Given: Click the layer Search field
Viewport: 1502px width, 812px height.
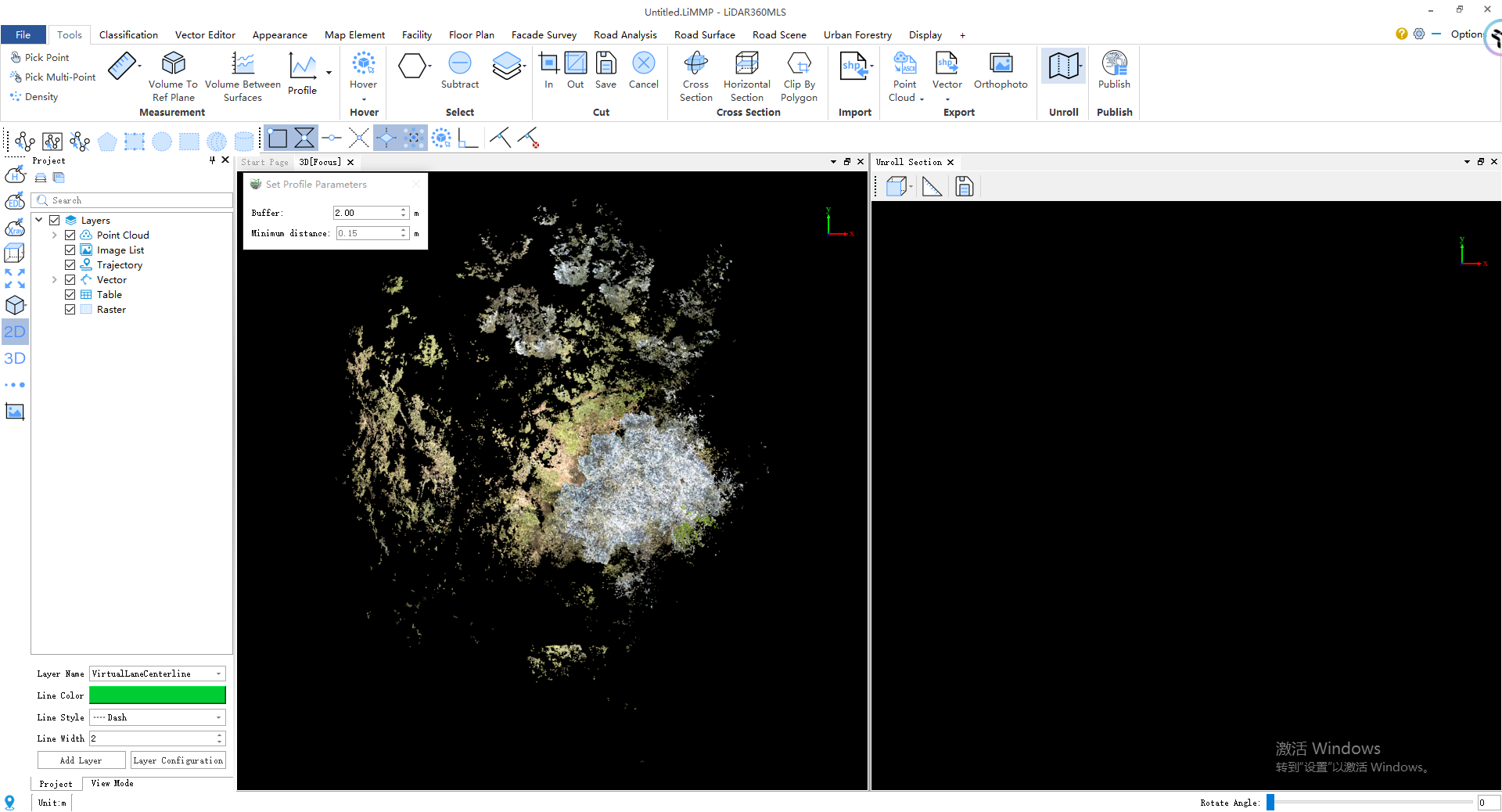Looking at the screenshot, I should [x=132, y=200].
